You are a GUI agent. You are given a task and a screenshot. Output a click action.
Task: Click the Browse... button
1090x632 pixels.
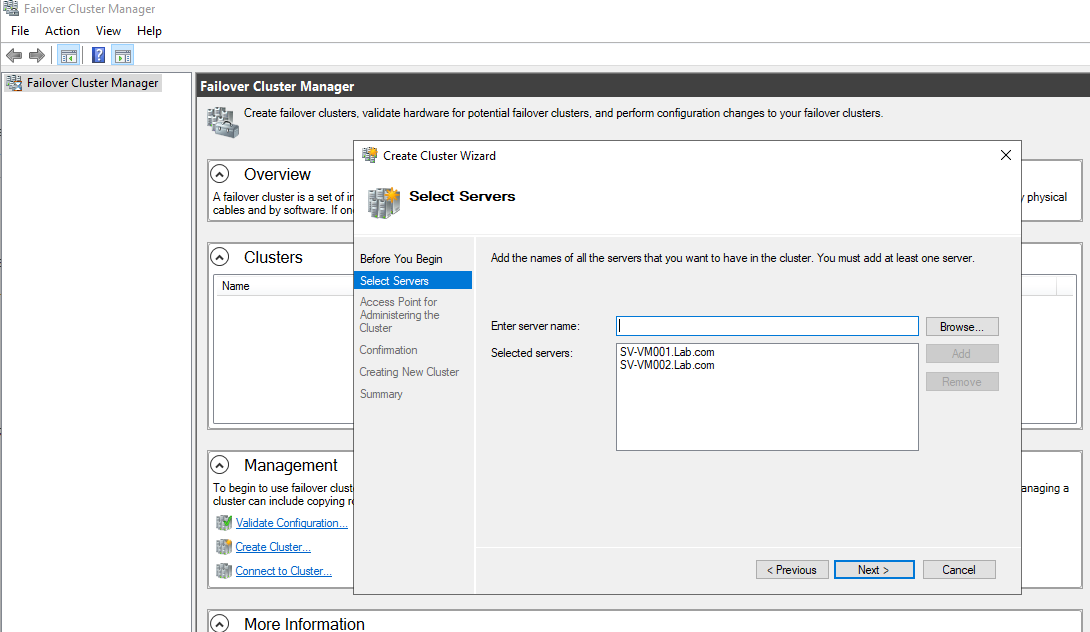(x=962, y=327)
